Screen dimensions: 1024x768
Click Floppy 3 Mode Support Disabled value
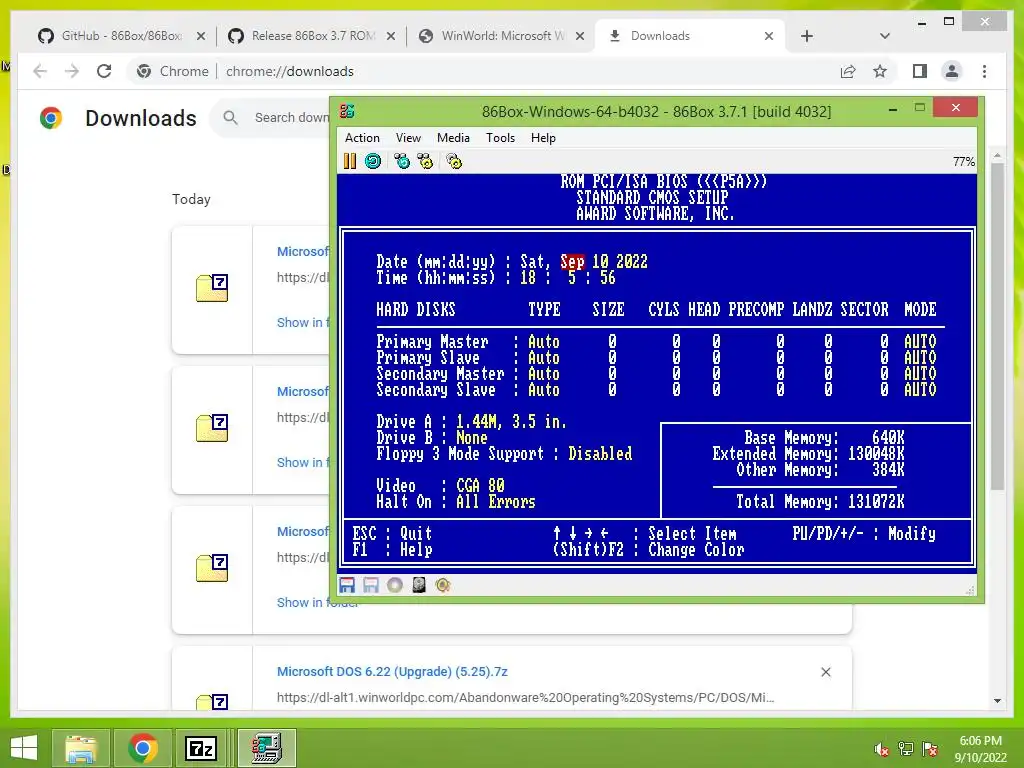(x=600, y=454)
